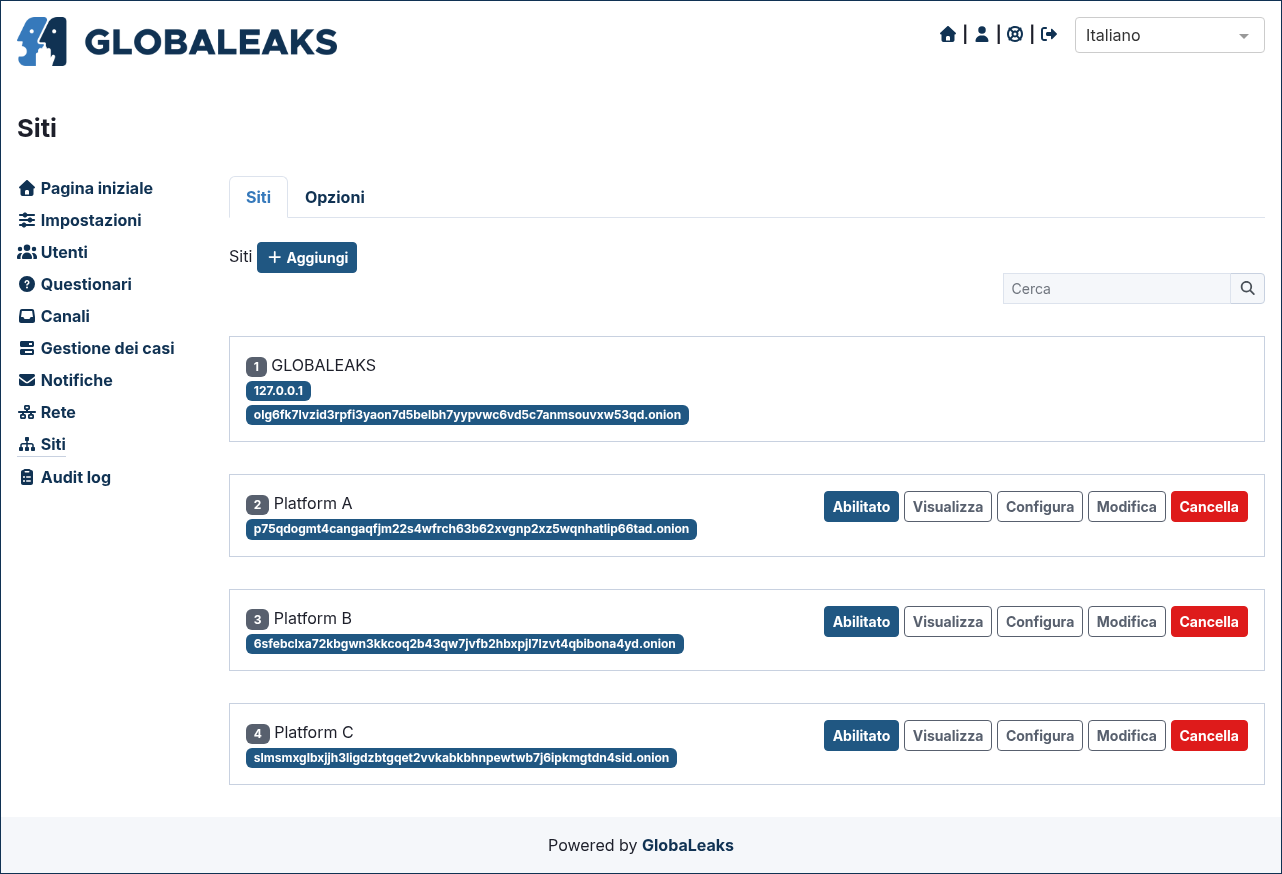Click the inbox icon beside Canali

point(27,316)
